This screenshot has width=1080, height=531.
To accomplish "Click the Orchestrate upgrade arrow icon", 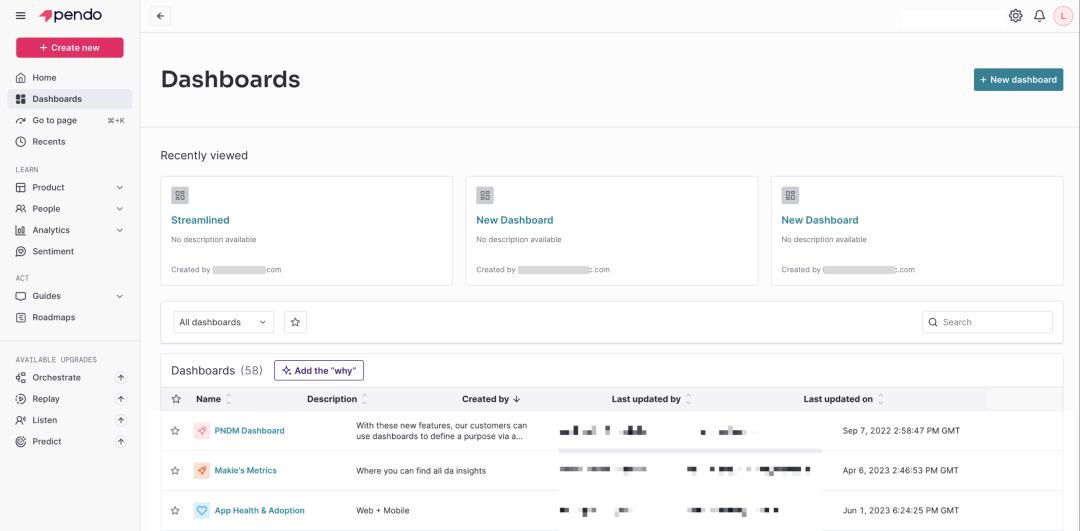I will coord(121,378).
